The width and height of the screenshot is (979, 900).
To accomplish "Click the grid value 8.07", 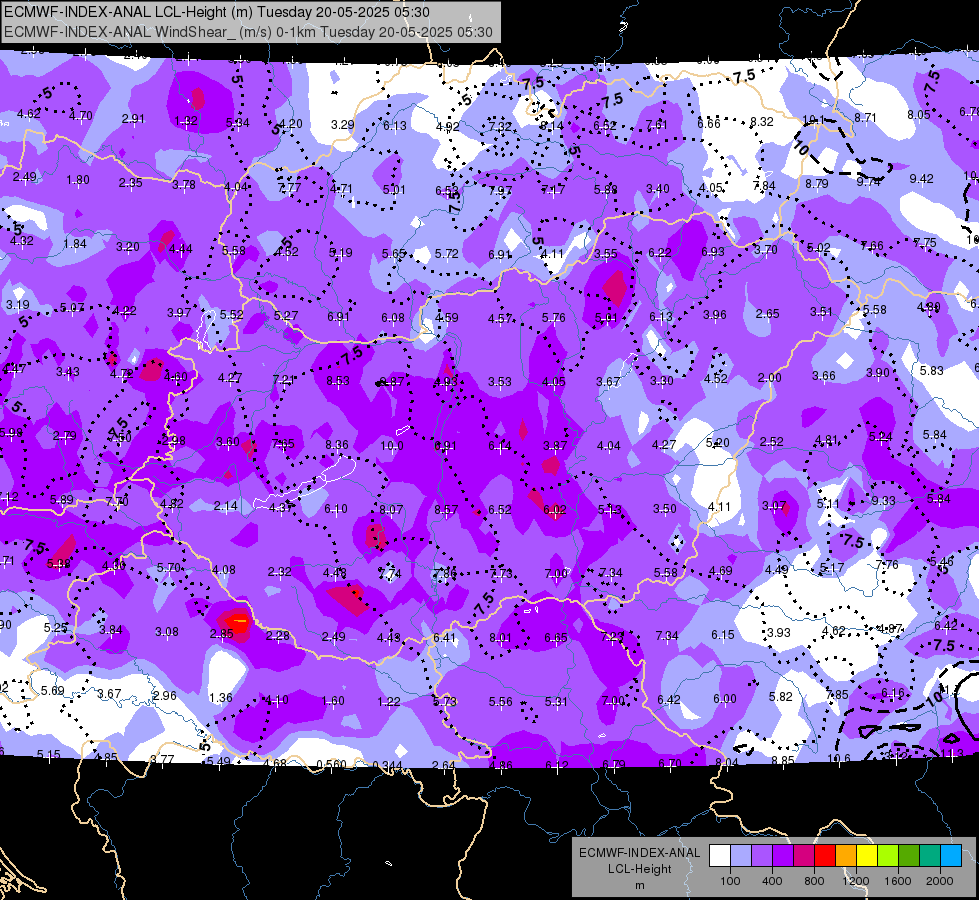I will 391,510.
